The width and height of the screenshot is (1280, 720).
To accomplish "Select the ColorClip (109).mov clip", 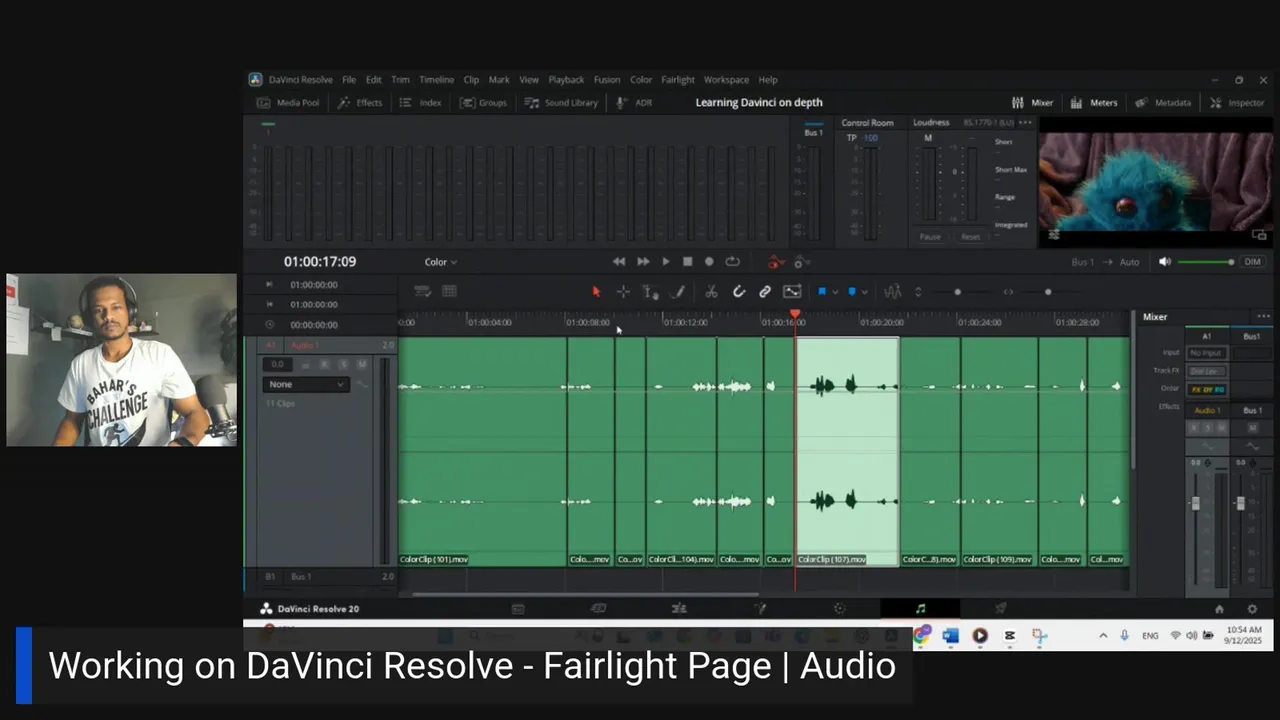I will point(998,452).
